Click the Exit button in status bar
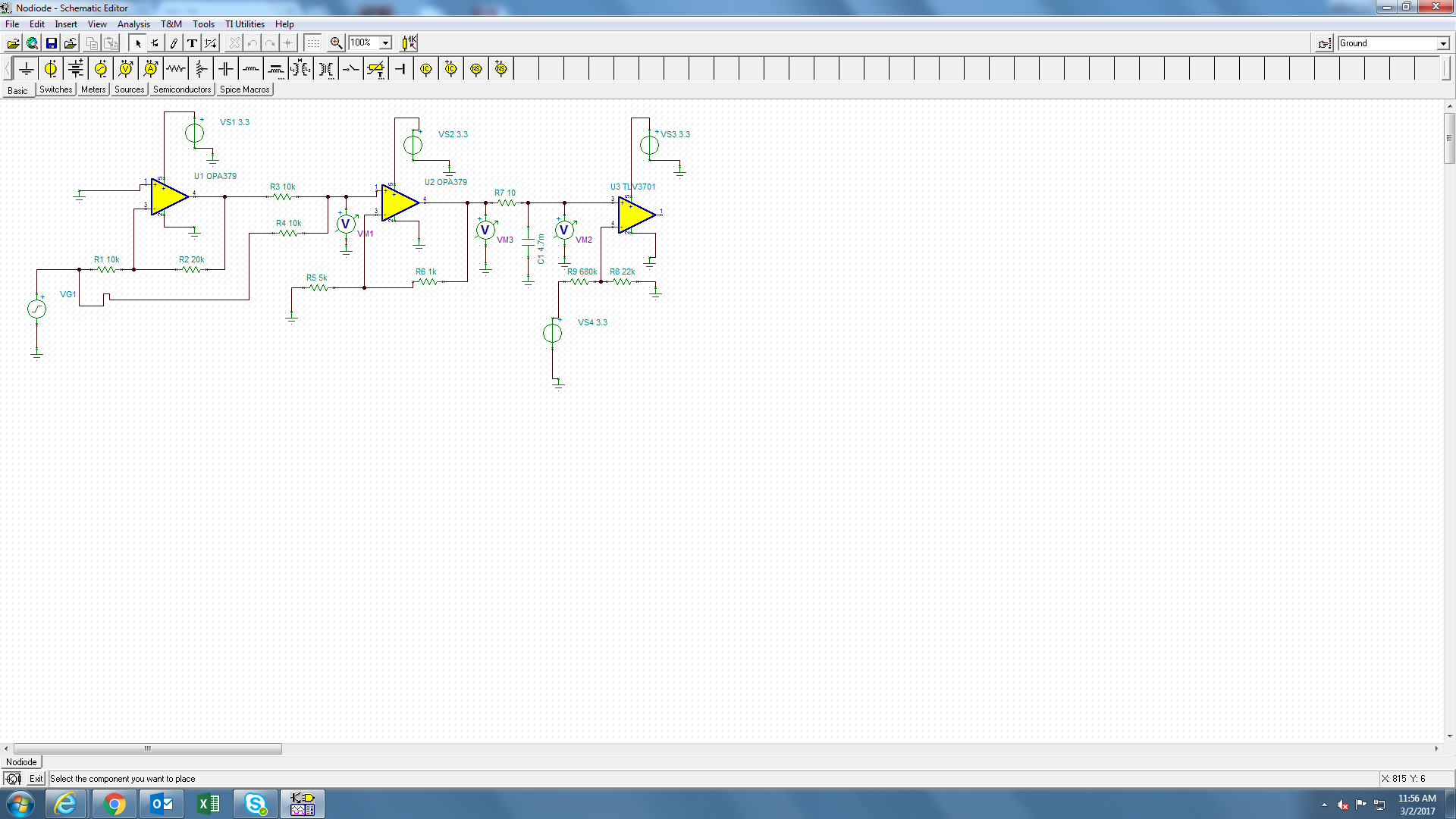 coord(36,779)
